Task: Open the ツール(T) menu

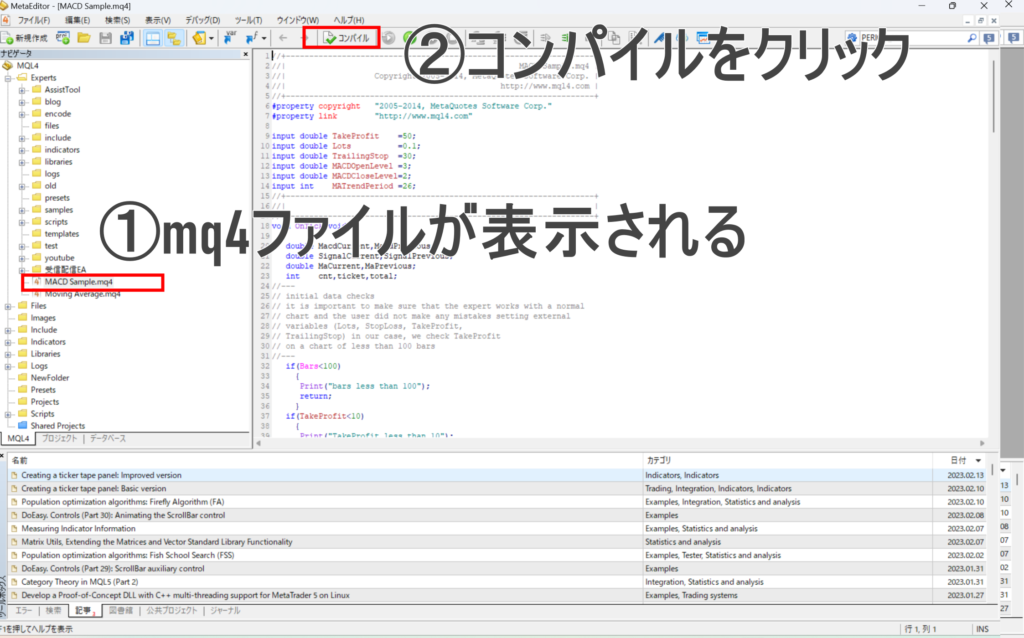Action: pyautogui.click(x=248, y=20)
